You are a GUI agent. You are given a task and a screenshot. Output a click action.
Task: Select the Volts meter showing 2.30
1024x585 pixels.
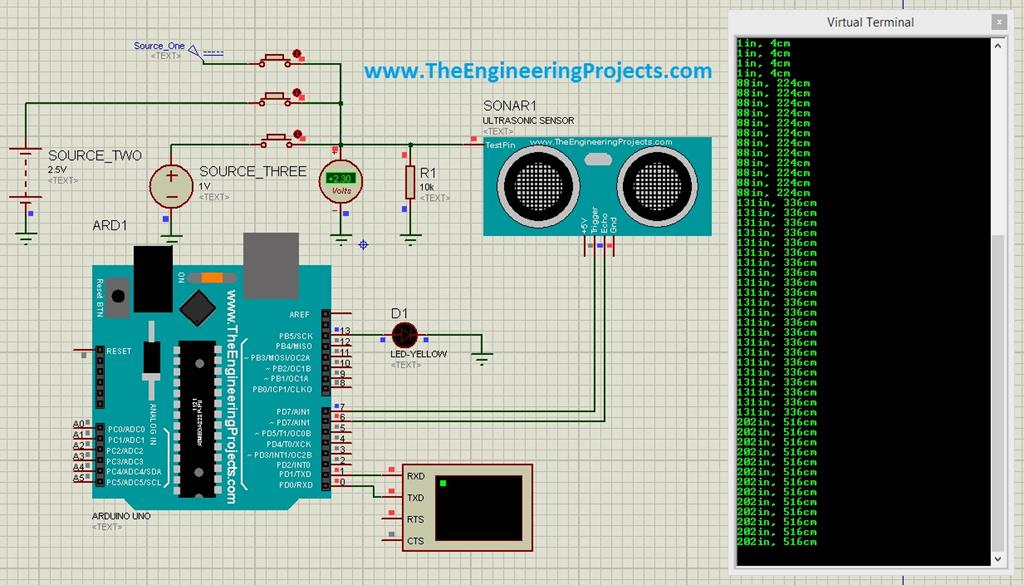tap(339, 181)
